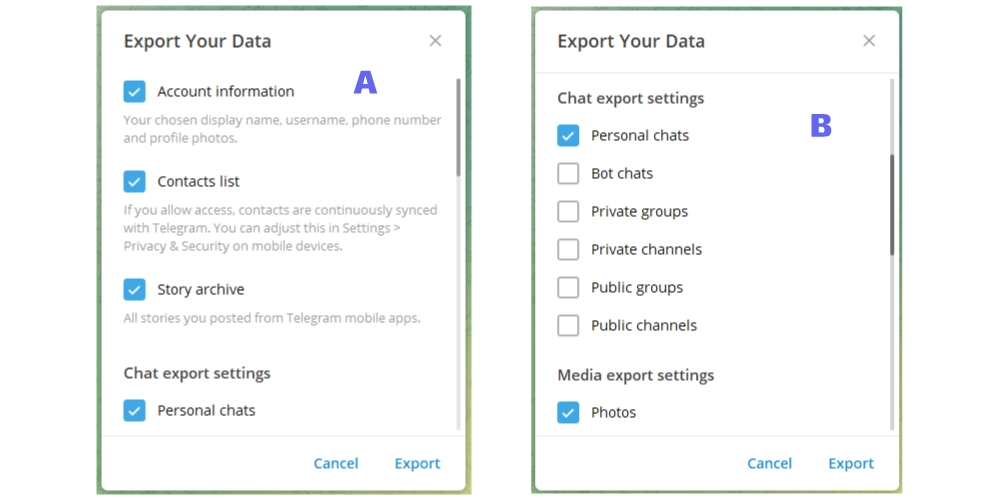Click the scrollbar thumb in dialog B
This screenshot has height=500, width=1000.
click(892, 205)
